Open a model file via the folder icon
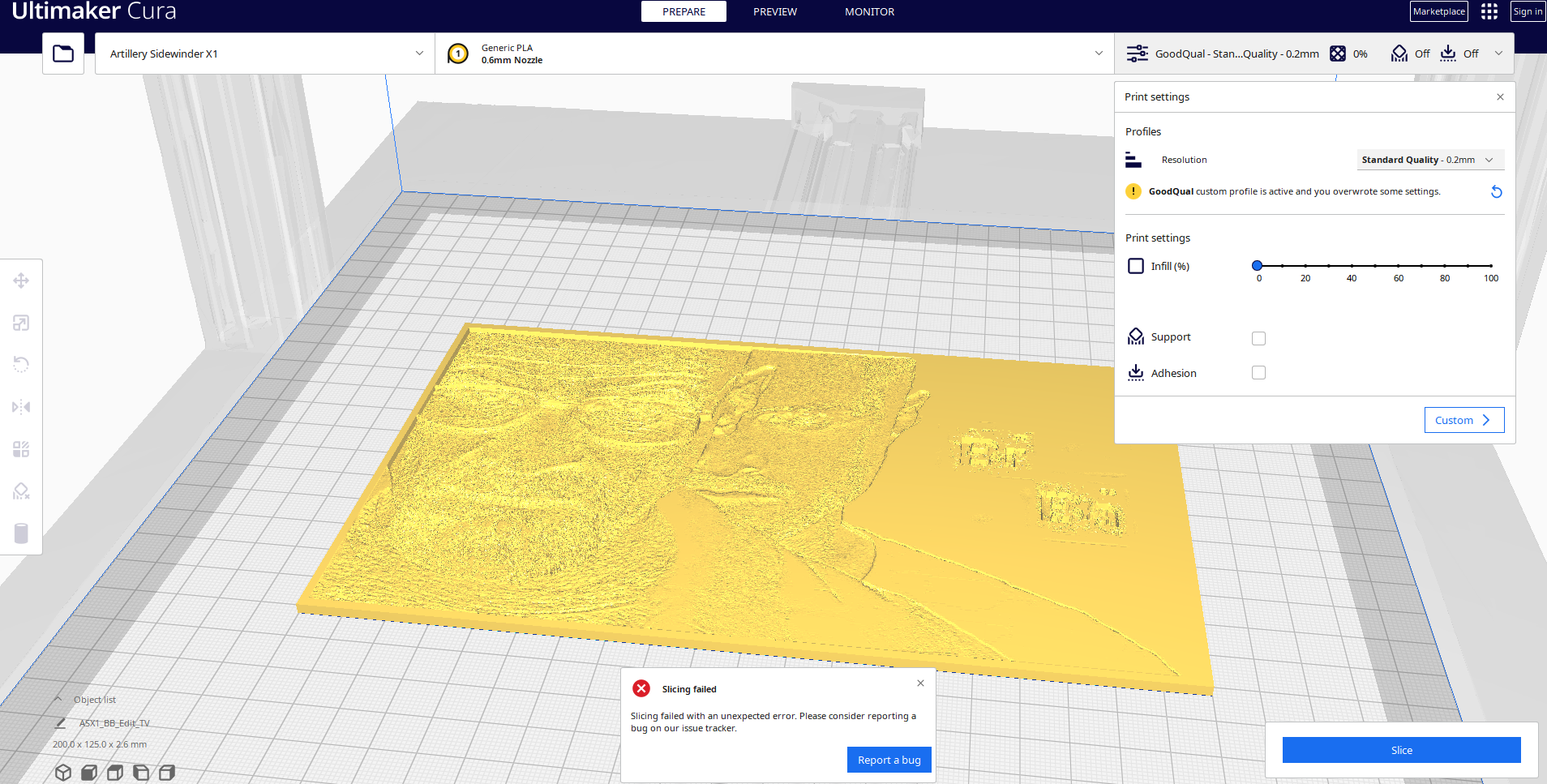 [62, 52]
